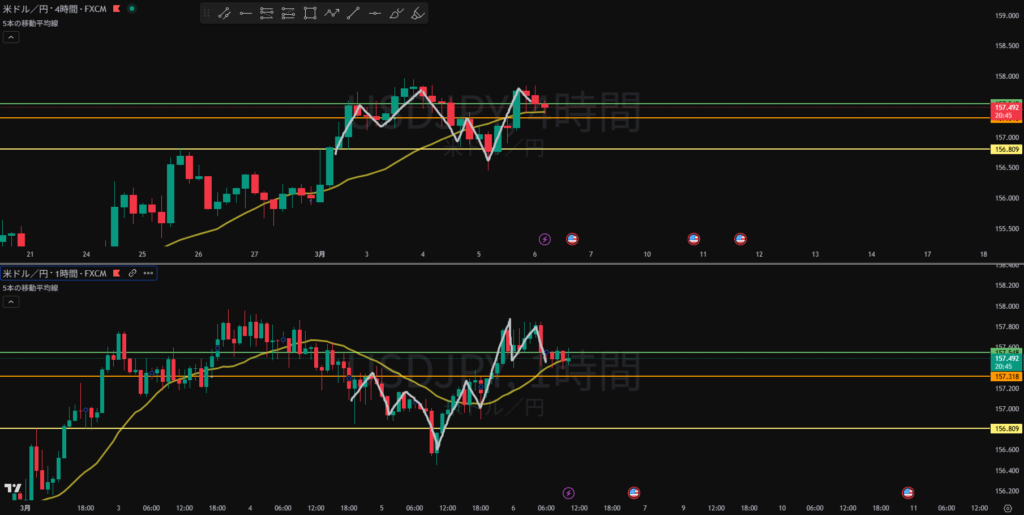Click the 米ドル／円 4時間 symbol title
Screen dimensions: 1024x515
pos(52,8)
